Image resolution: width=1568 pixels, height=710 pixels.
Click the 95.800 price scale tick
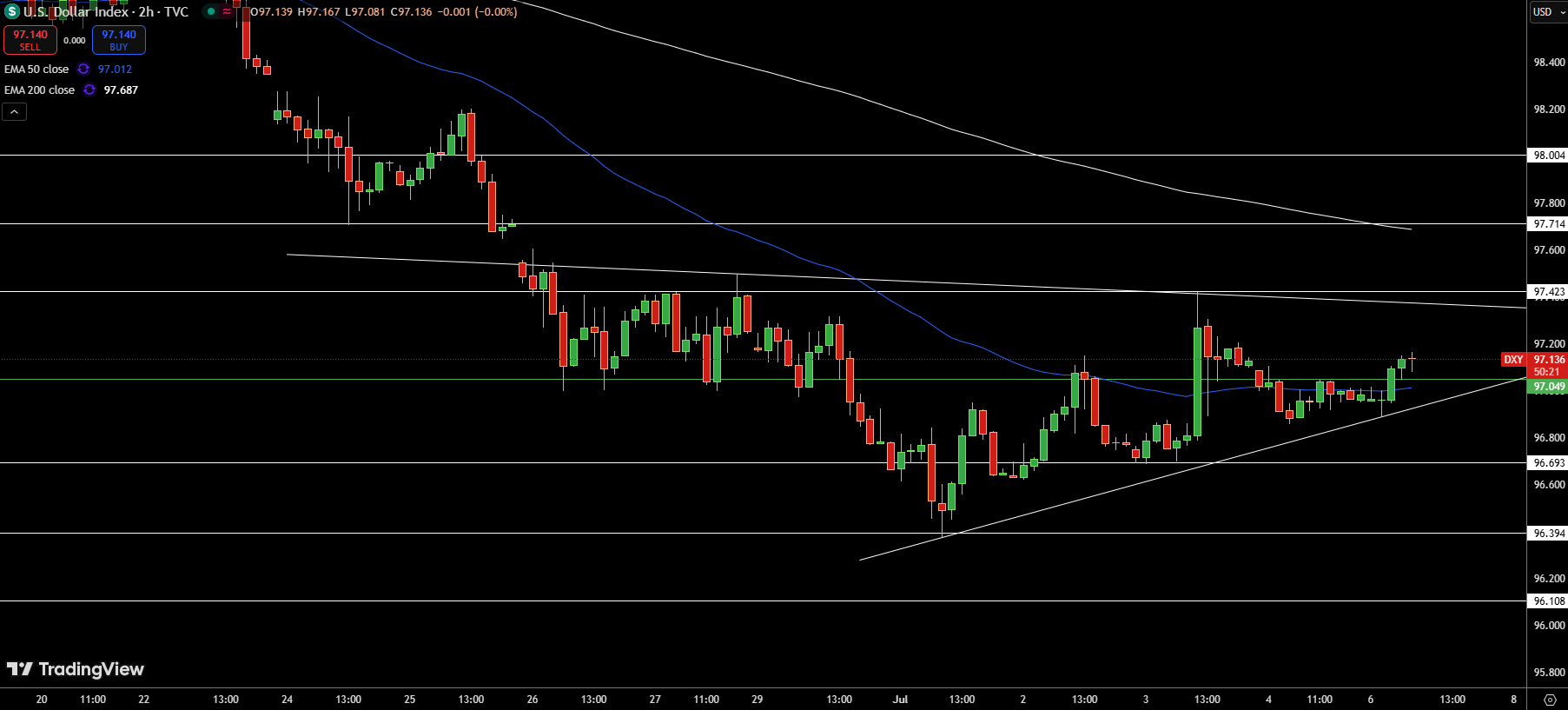(x=1549, y=673)
